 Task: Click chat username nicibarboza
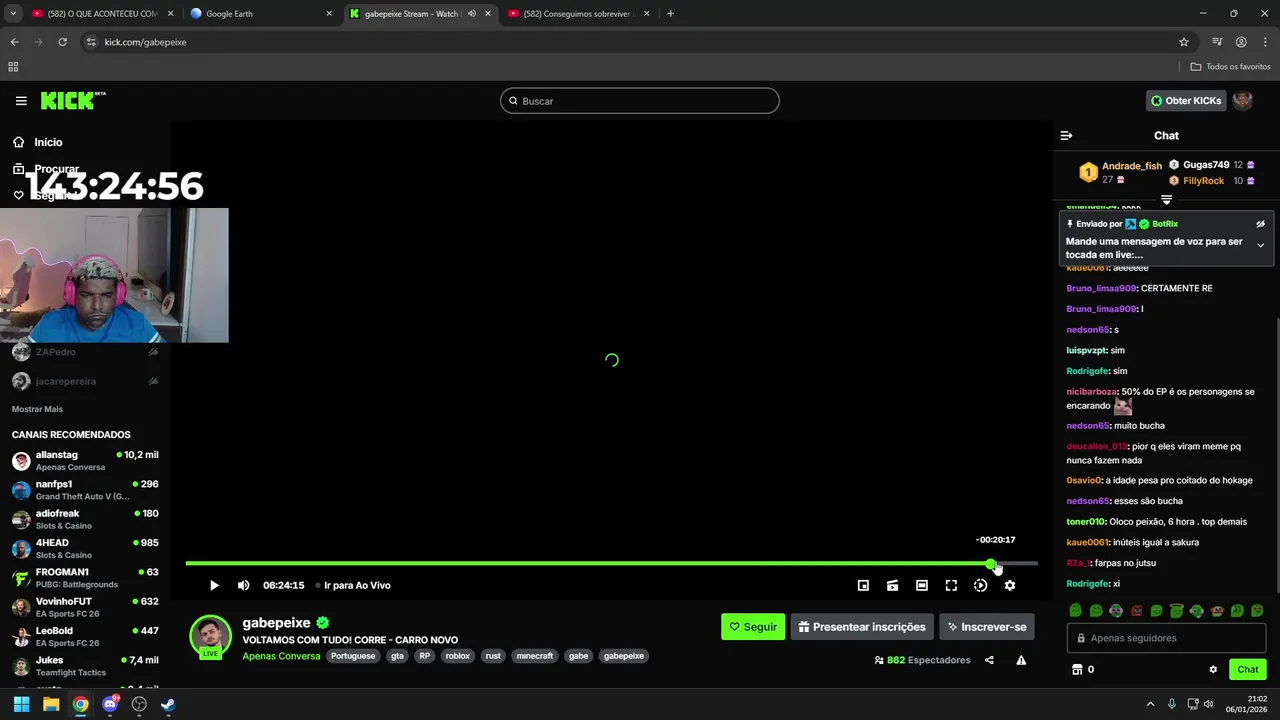tap(1091, 392)
